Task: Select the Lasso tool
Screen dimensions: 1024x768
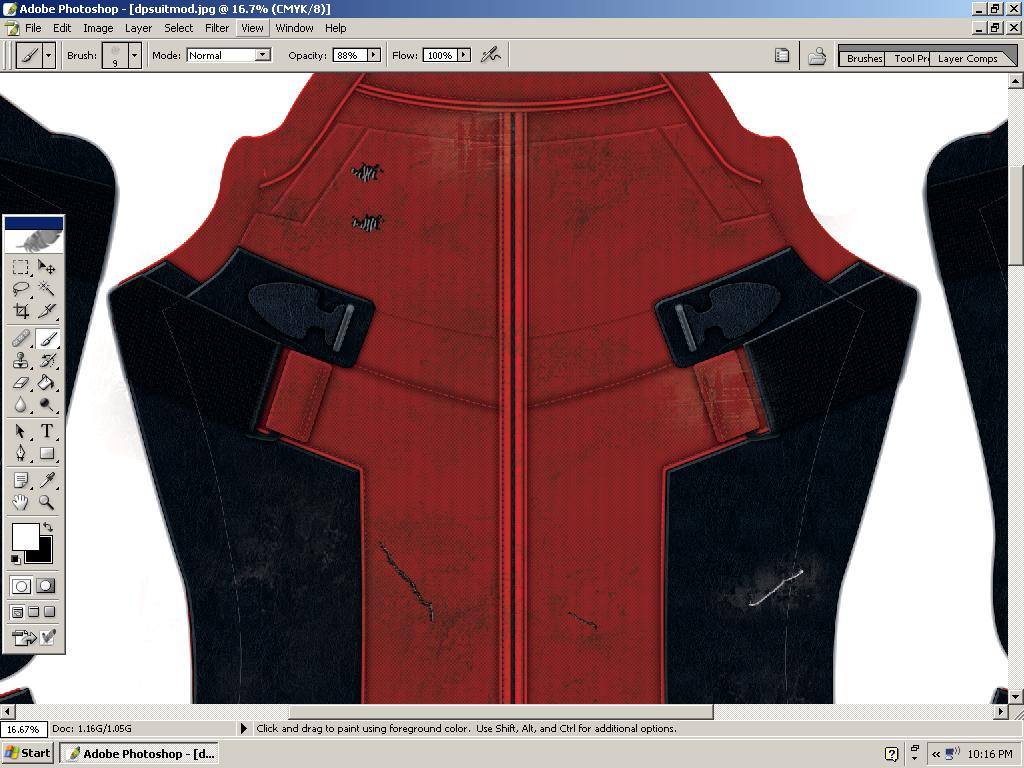Action: [x=21, y=288]
